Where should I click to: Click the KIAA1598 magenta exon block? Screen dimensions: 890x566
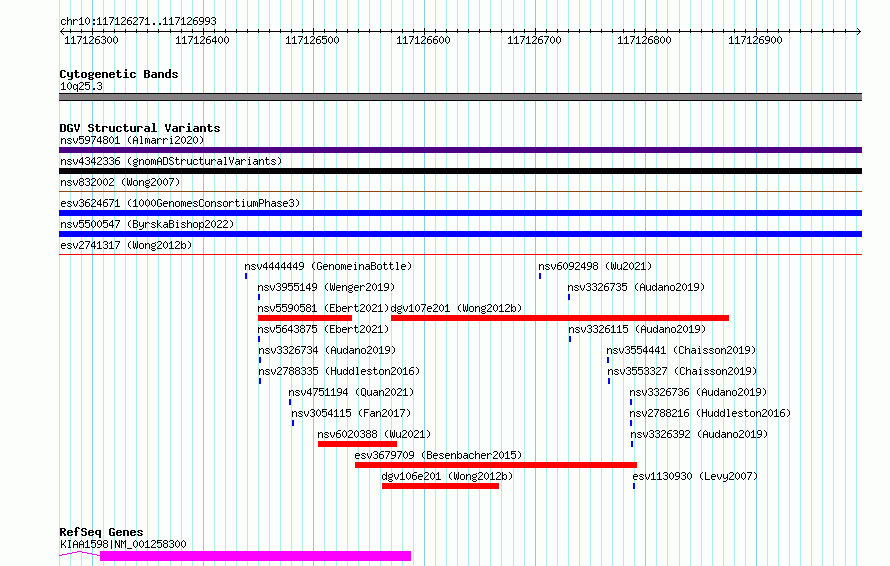click(255, 556)
